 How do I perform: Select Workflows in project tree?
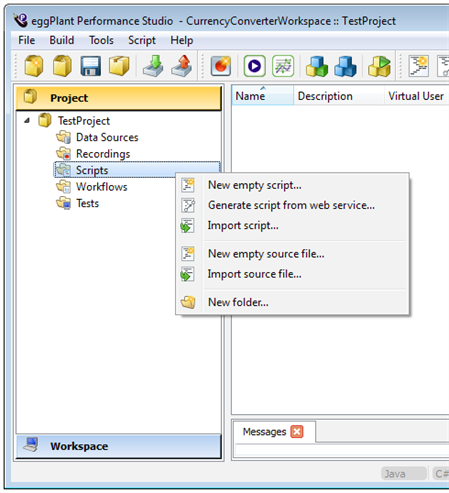[x=102, y=187]
